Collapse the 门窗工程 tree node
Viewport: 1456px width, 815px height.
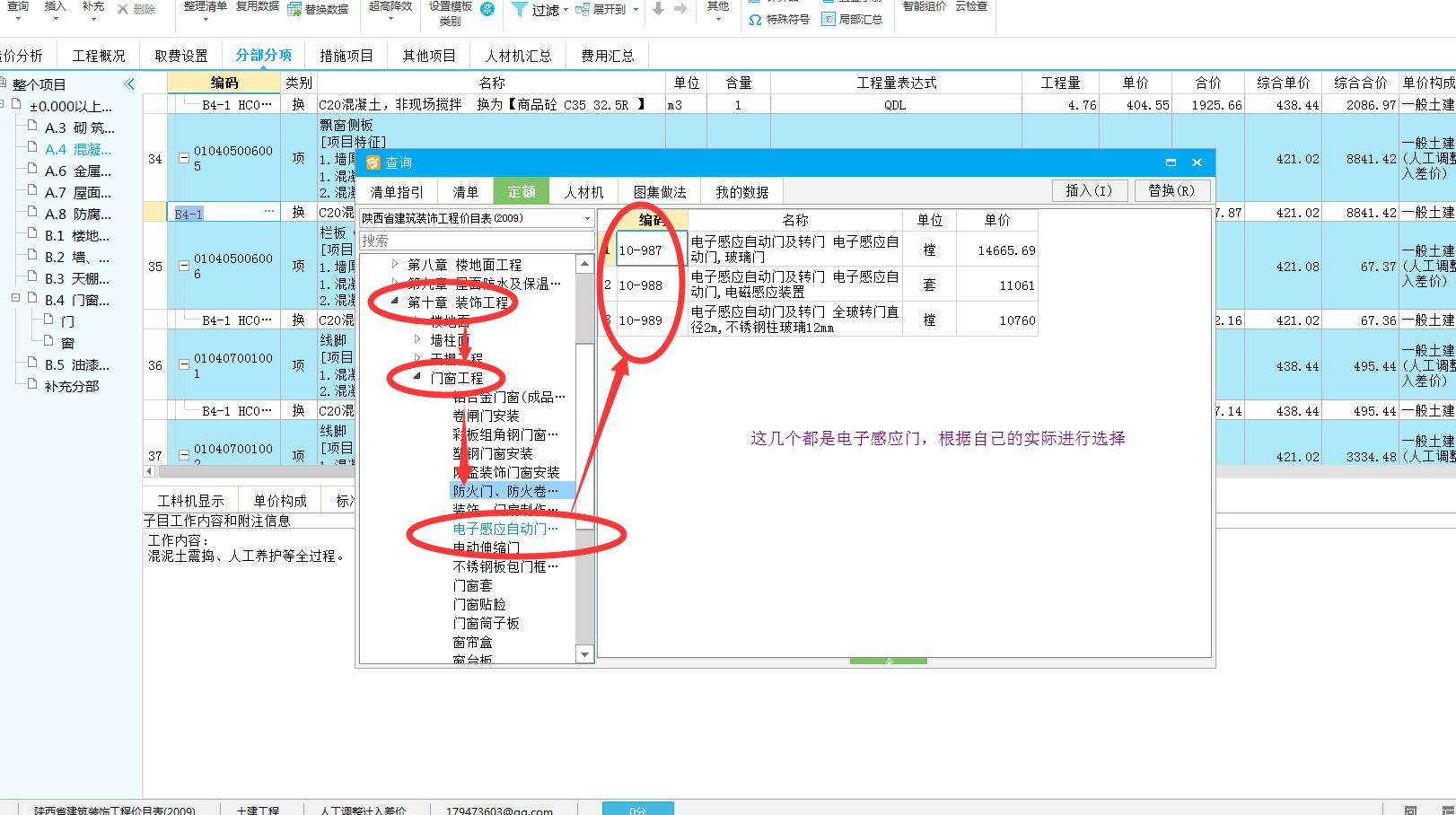pyautogui.click(x=417, y=378)
